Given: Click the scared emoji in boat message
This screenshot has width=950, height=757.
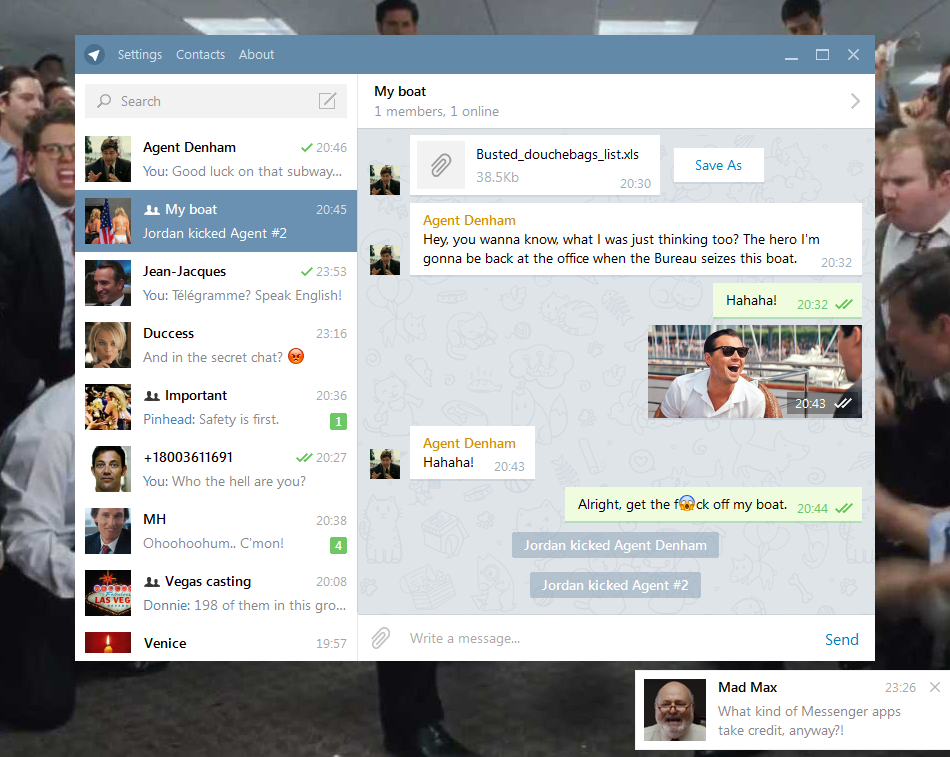Looking at the screenshot, I should tap(686, 504).
